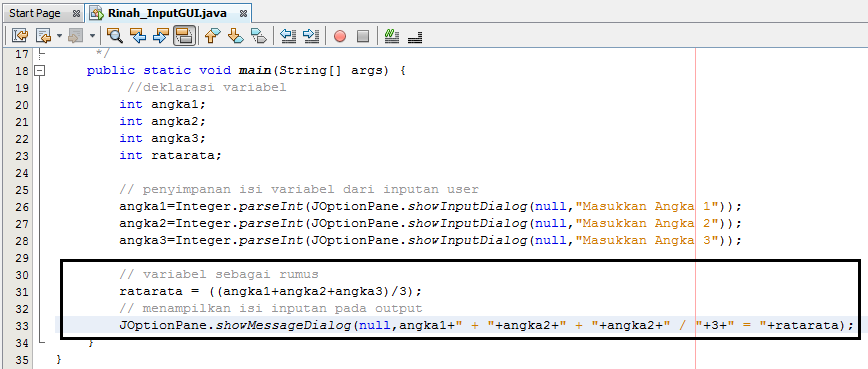The image size is (868, 369).
Task: Place cursor on 'int angka1;' line
Action: (x=162, y=105)
